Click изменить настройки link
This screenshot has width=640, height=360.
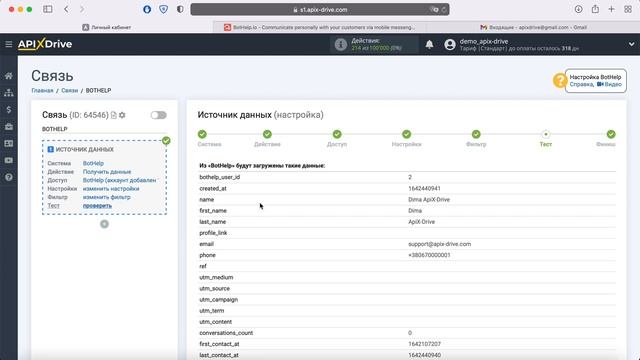click(111, 189)
